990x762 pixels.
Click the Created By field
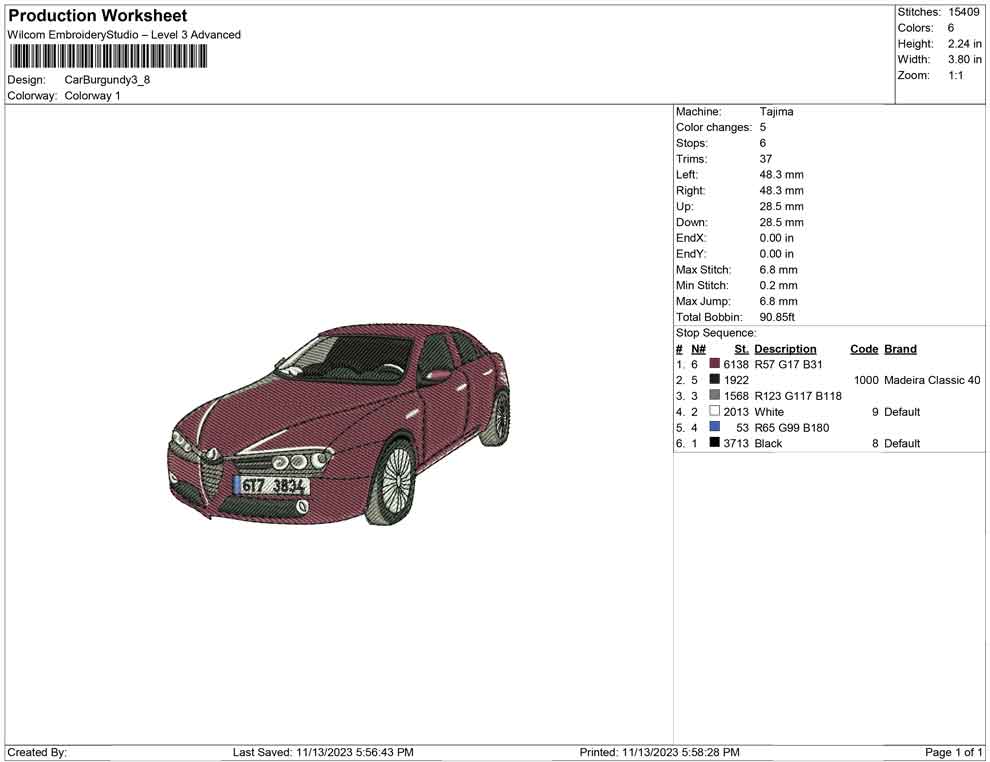pyautogui.click(x=38, y=752)
